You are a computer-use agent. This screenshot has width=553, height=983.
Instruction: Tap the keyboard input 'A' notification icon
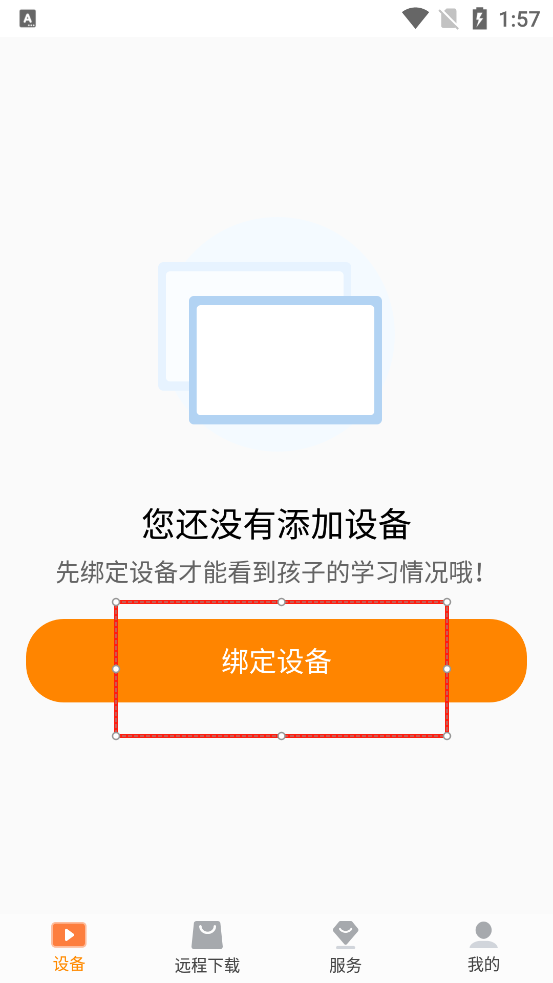[28, 19]
